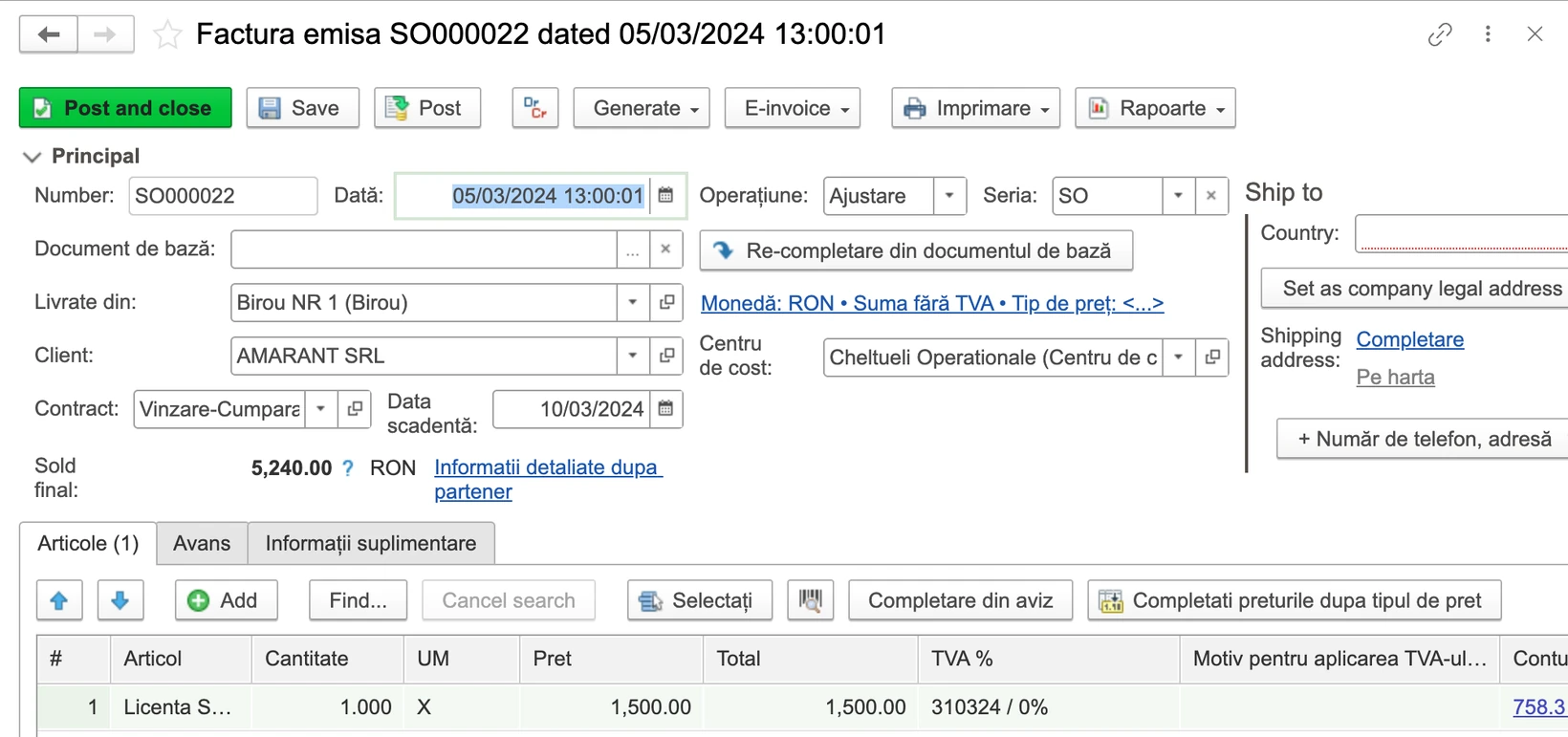Screen dimensions: 1568x737
Task: Clear the Seria field with x
Action: (1211, 196)
